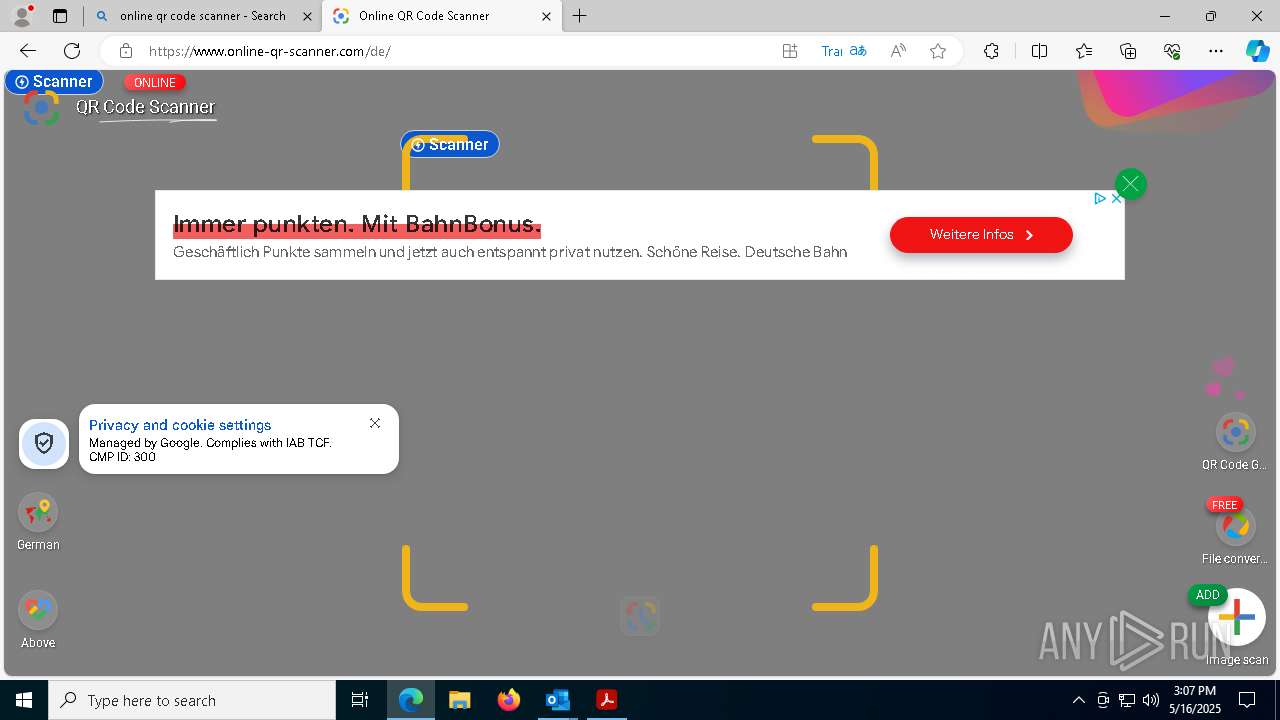Screen dimensions: 1280x720
Task: Click the Above icon in left sidebar
Action: tap(38, 610)
